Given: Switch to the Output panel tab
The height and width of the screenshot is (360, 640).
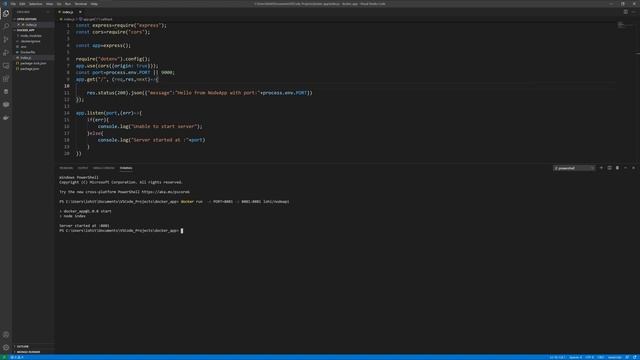Looking at the screenshot, I should [x=83, y=168].
